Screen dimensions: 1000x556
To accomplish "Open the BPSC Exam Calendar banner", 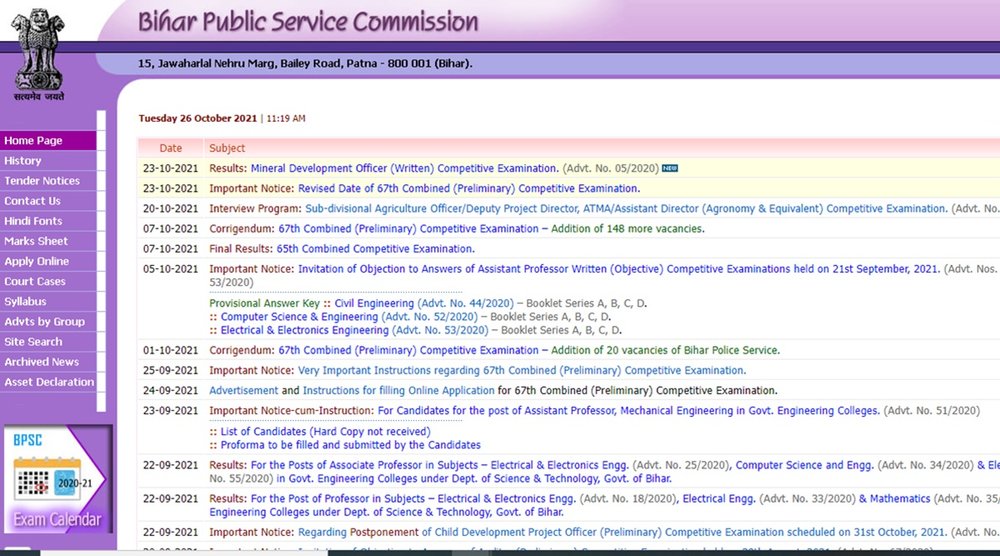I will tap(58, 479).
